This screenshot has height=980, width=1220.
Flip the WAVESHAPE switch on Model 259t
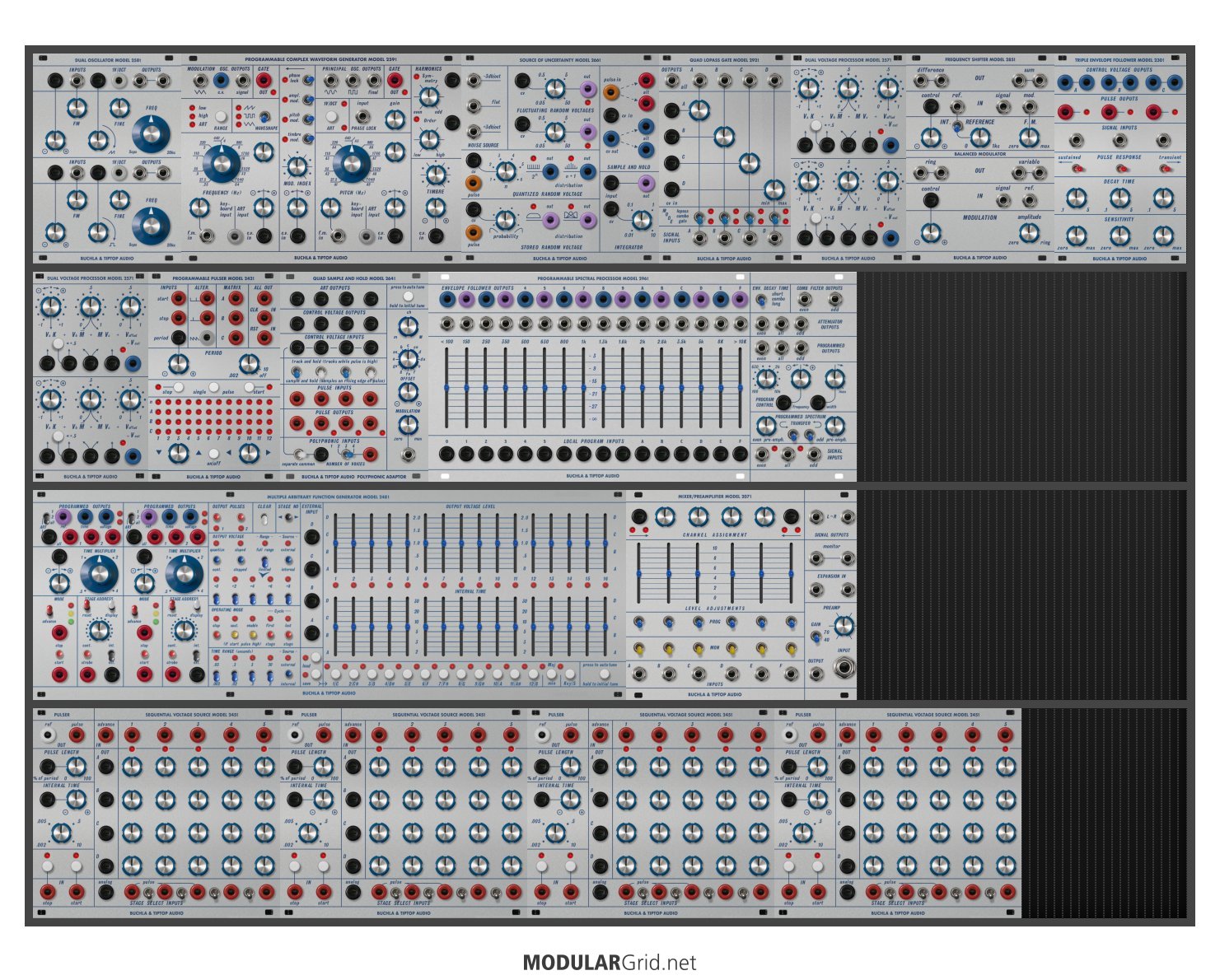point(264,118)
